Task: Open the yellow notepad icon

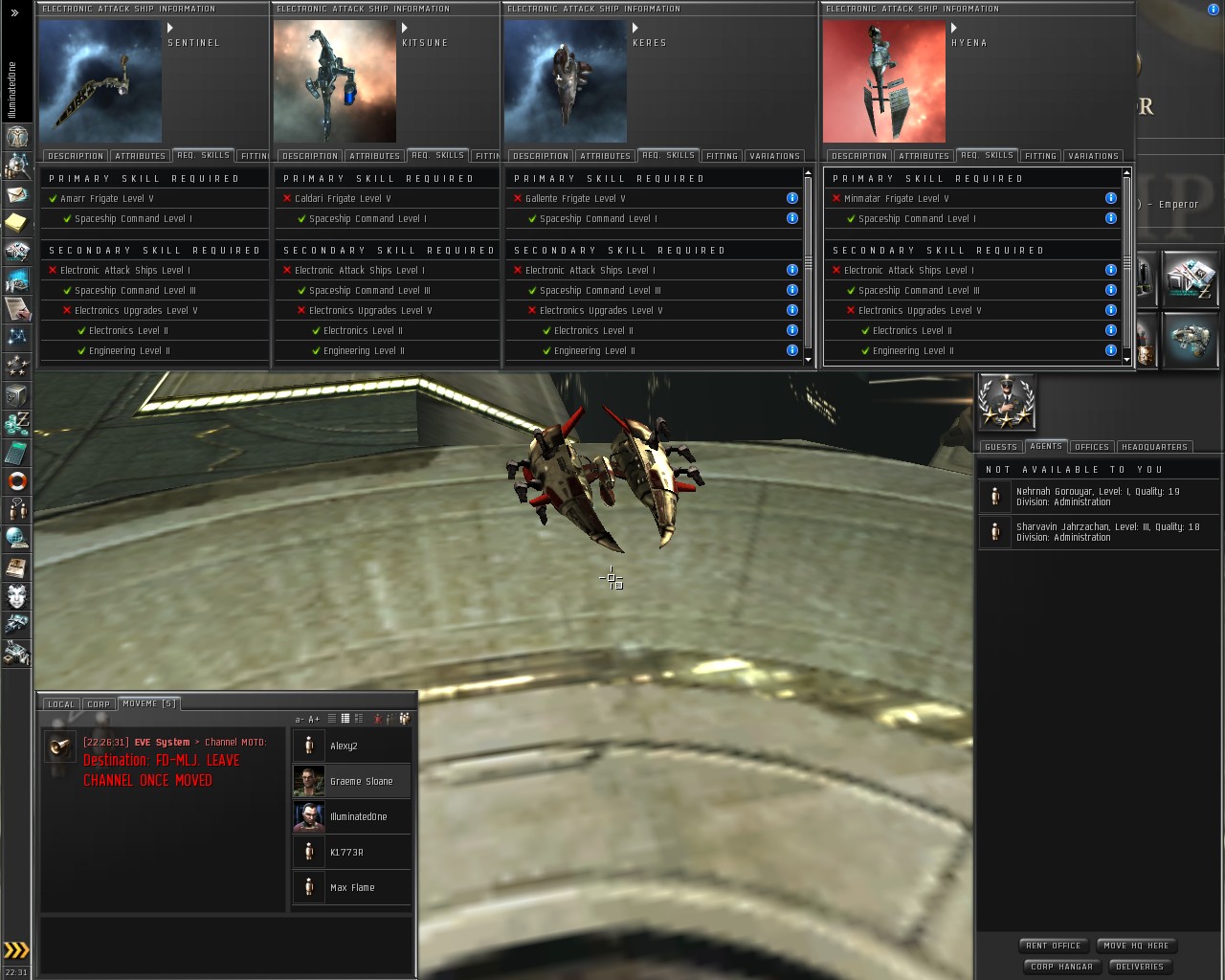Action: point(16,223)
